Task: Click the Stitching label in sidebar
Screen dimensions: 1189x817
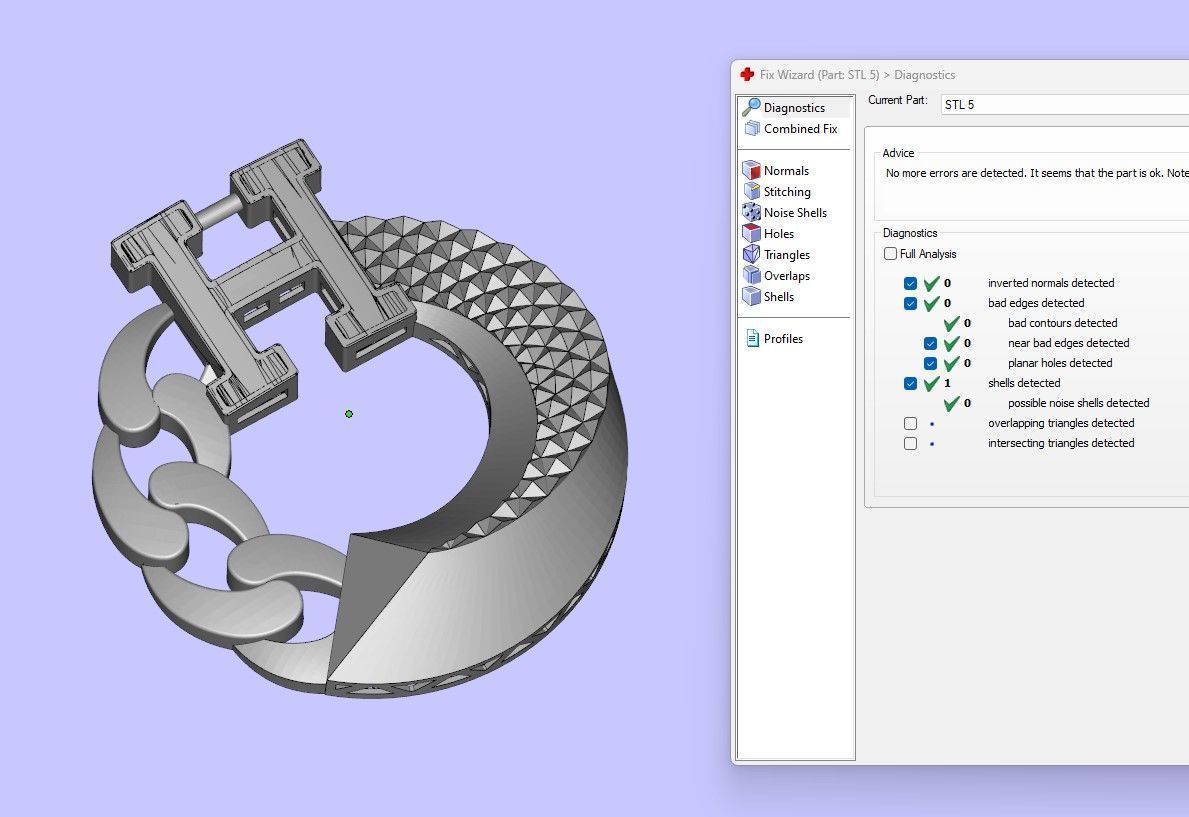Action: tap(787, 192)
